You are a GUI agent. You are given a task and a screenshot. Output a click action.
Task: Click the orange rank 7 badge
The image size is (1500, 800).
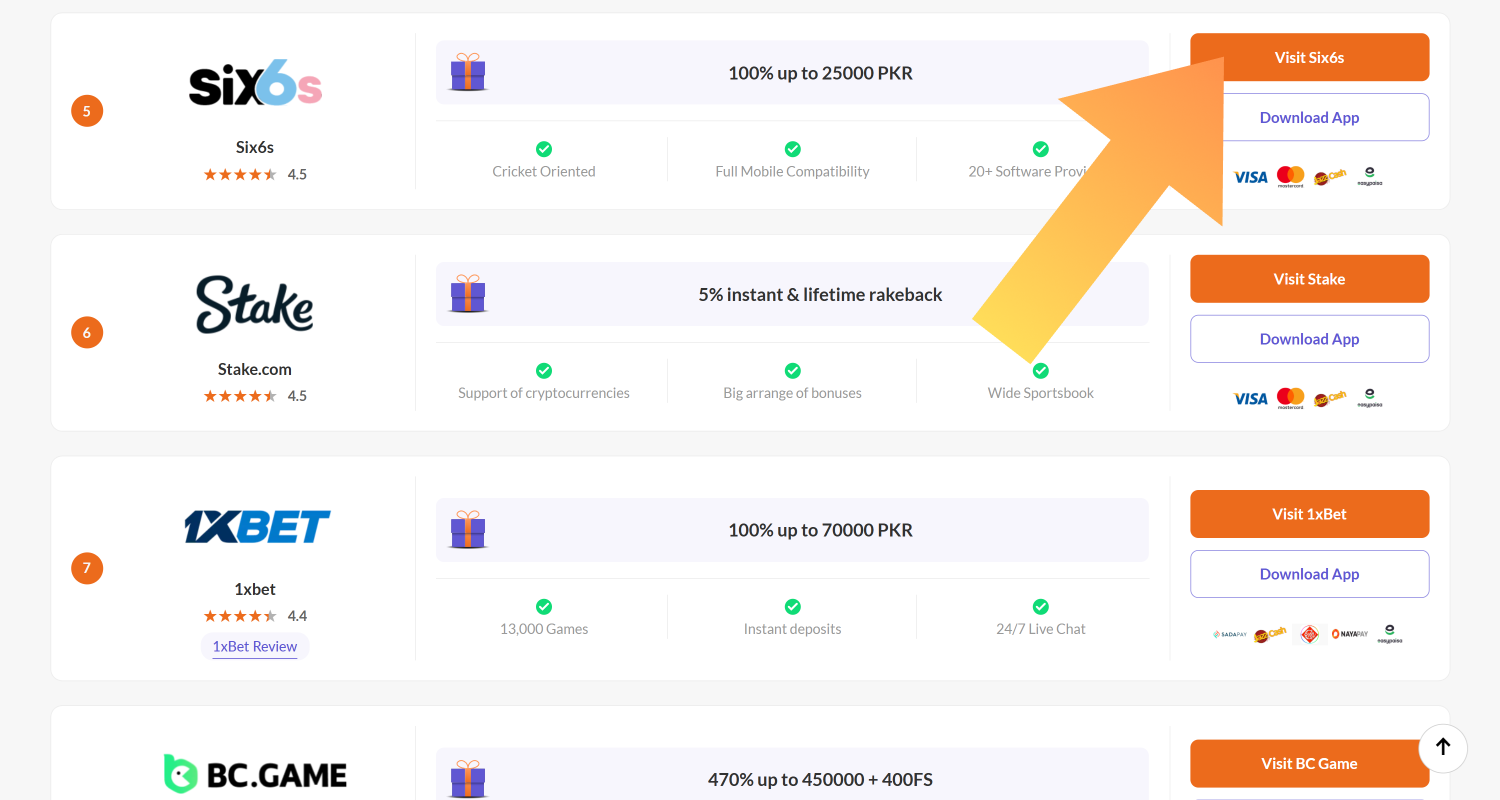87,568
